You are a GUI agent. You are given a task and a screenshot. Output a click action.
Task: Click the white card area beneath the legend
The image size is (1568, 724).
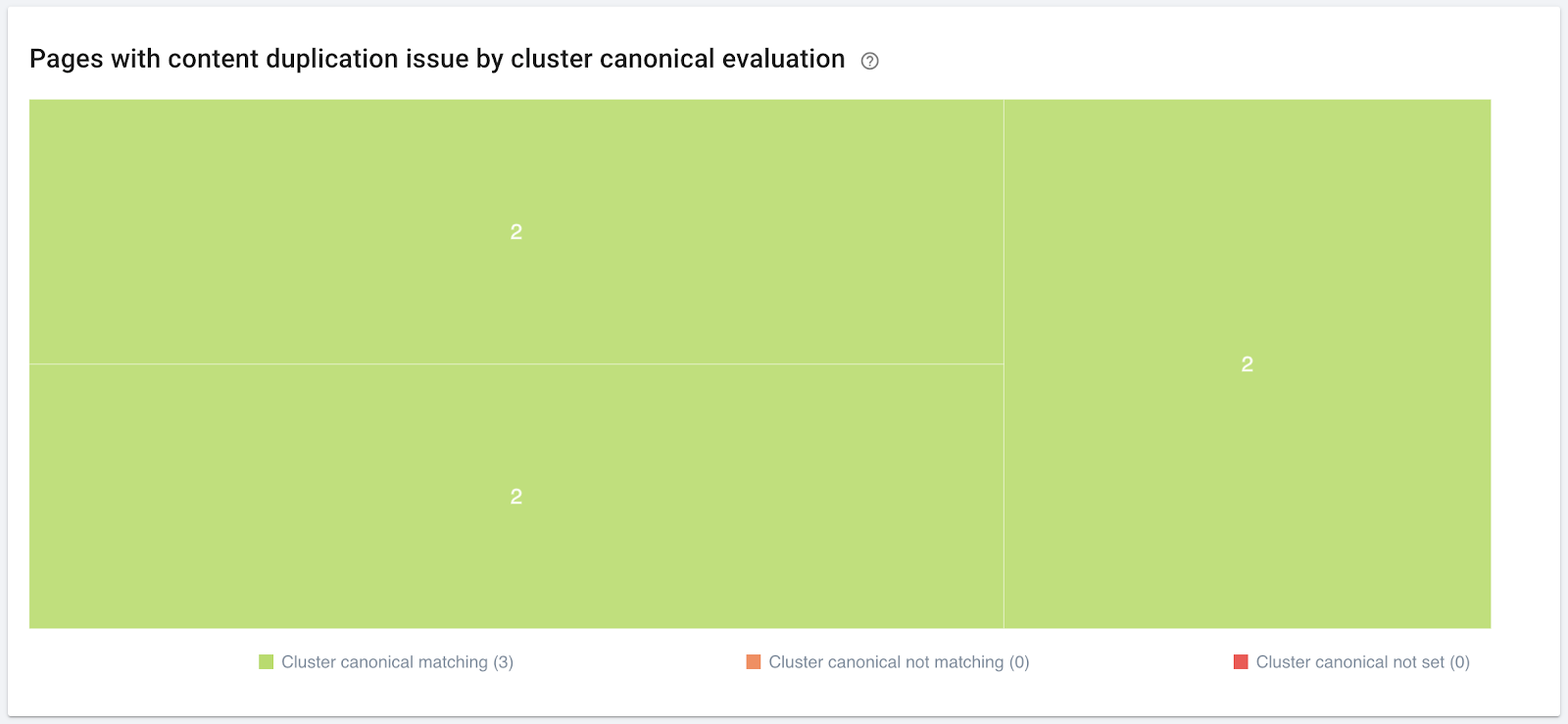tap(784, 696)
